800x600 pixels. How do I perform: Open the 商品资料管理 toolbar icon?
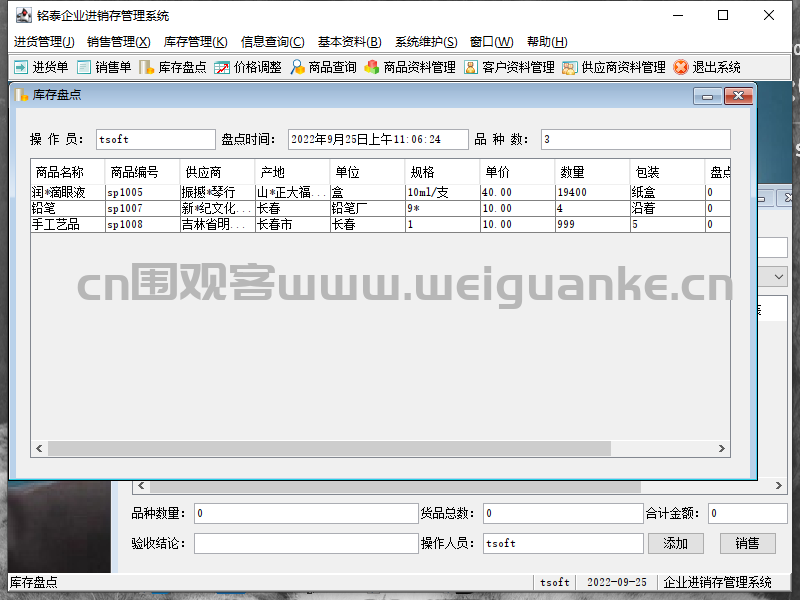pyautogui.click(x=372, y=67)
